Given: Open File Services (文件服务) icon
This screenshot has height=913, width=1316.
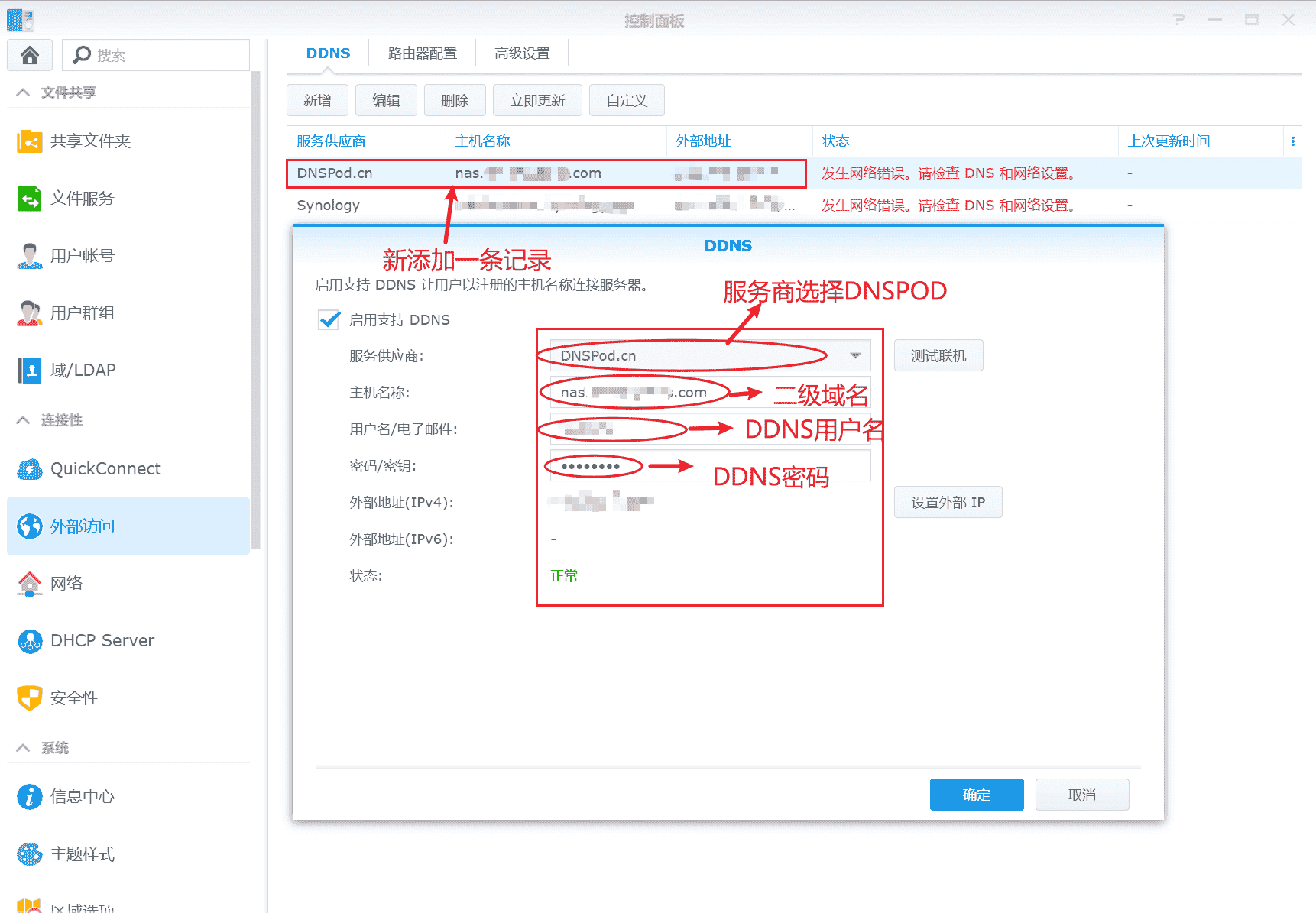Looking at the screenshot, I should 30,199.
